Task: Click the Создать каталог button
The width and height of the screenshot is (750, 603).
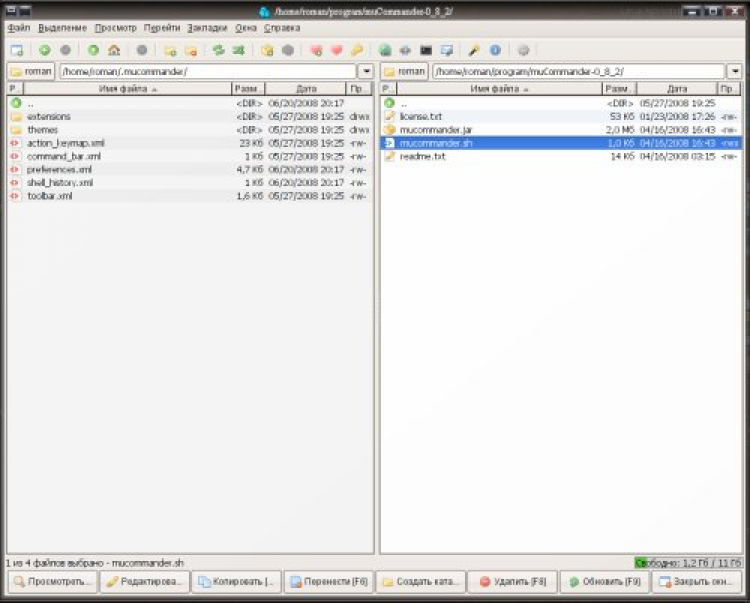Action: coord(421,581)
